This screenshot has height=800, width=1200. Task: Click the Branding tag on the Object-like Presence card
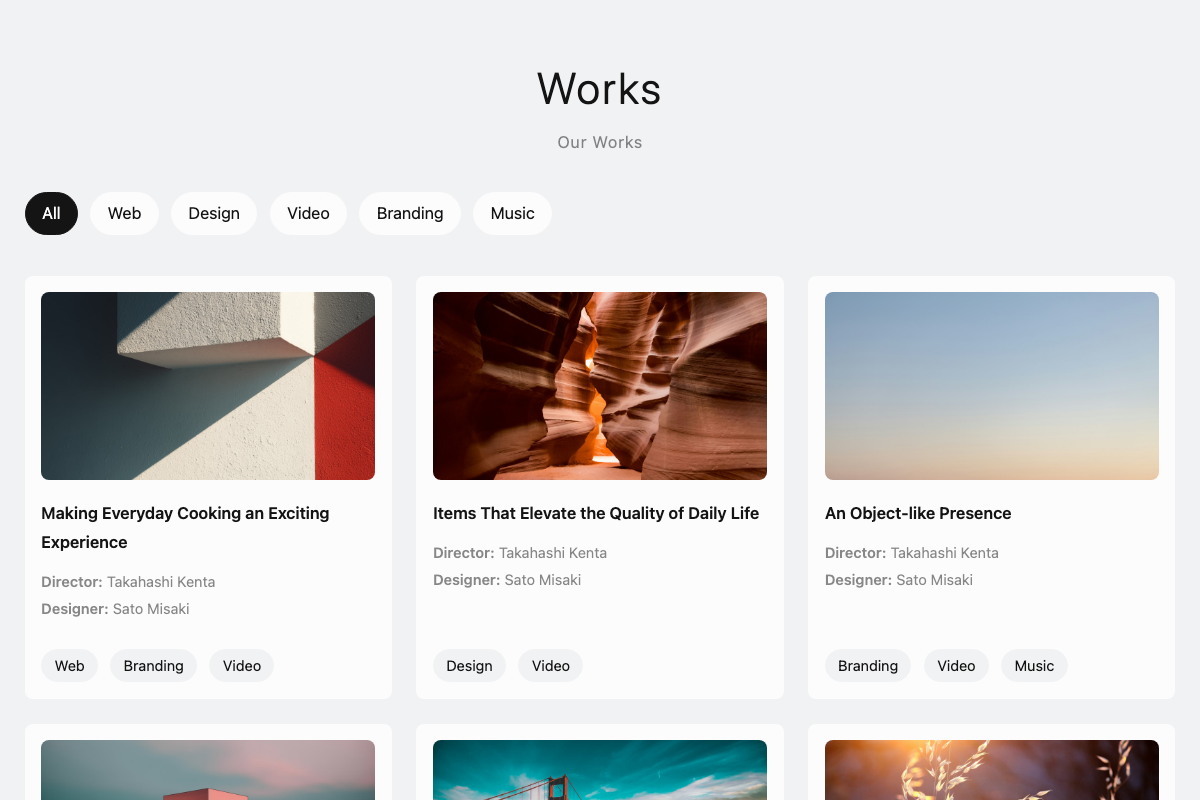(868, 665)
